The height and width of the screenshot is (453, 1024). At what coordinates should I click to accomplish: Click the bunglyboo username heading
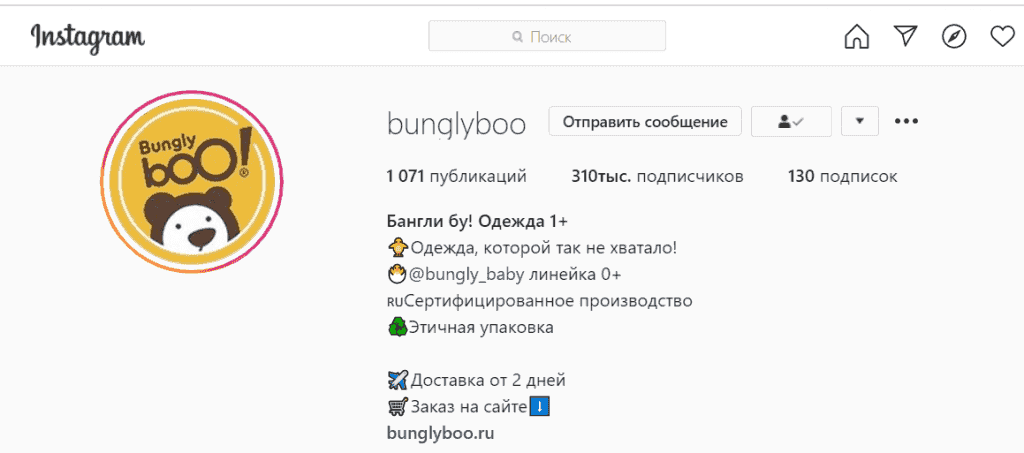pyautogui.click(x=456, y=124)
